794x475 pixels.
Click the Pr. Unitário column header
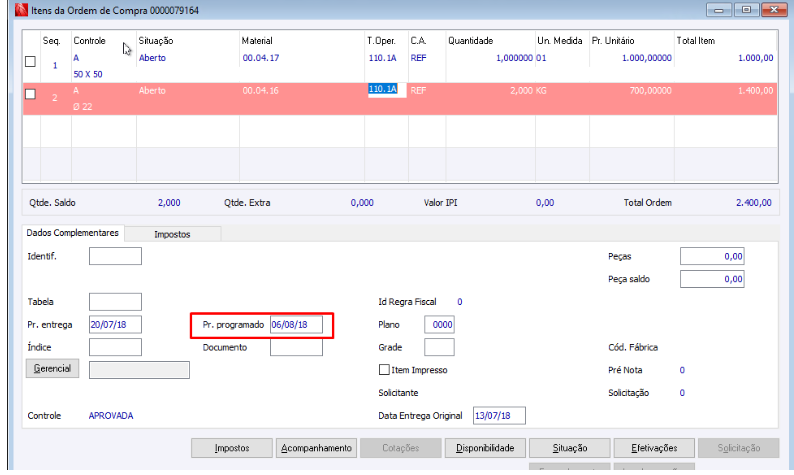coord(613,41)
